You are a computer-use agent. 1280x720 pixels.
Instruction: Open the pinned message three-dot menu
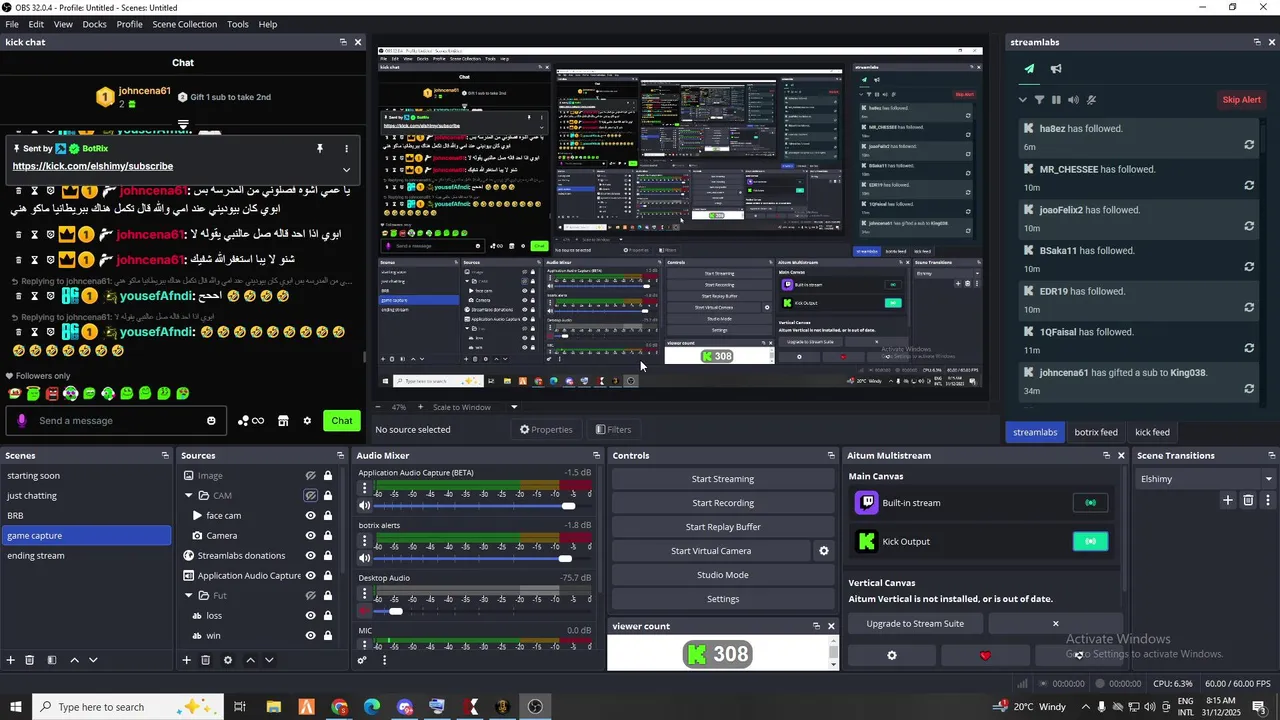346,148
